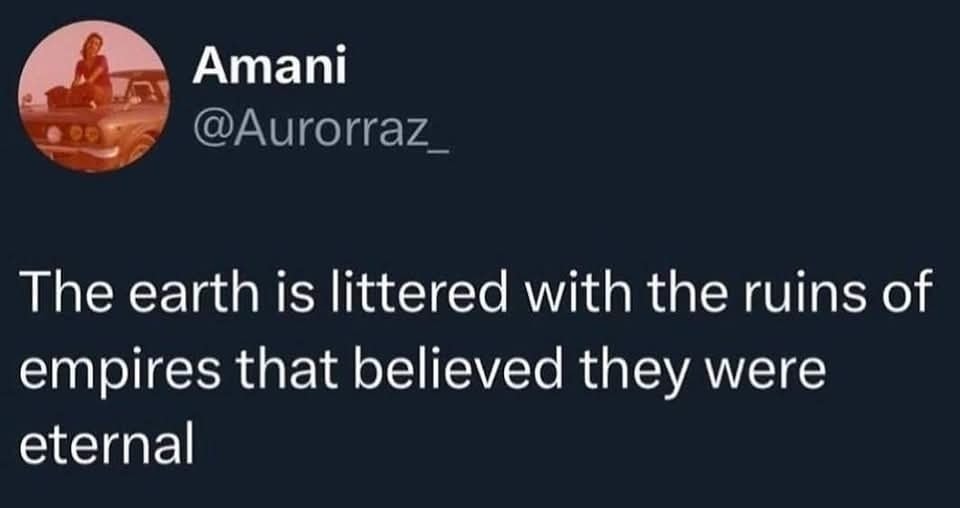Click the person sitting in the avatar photo

pos(93,72)
